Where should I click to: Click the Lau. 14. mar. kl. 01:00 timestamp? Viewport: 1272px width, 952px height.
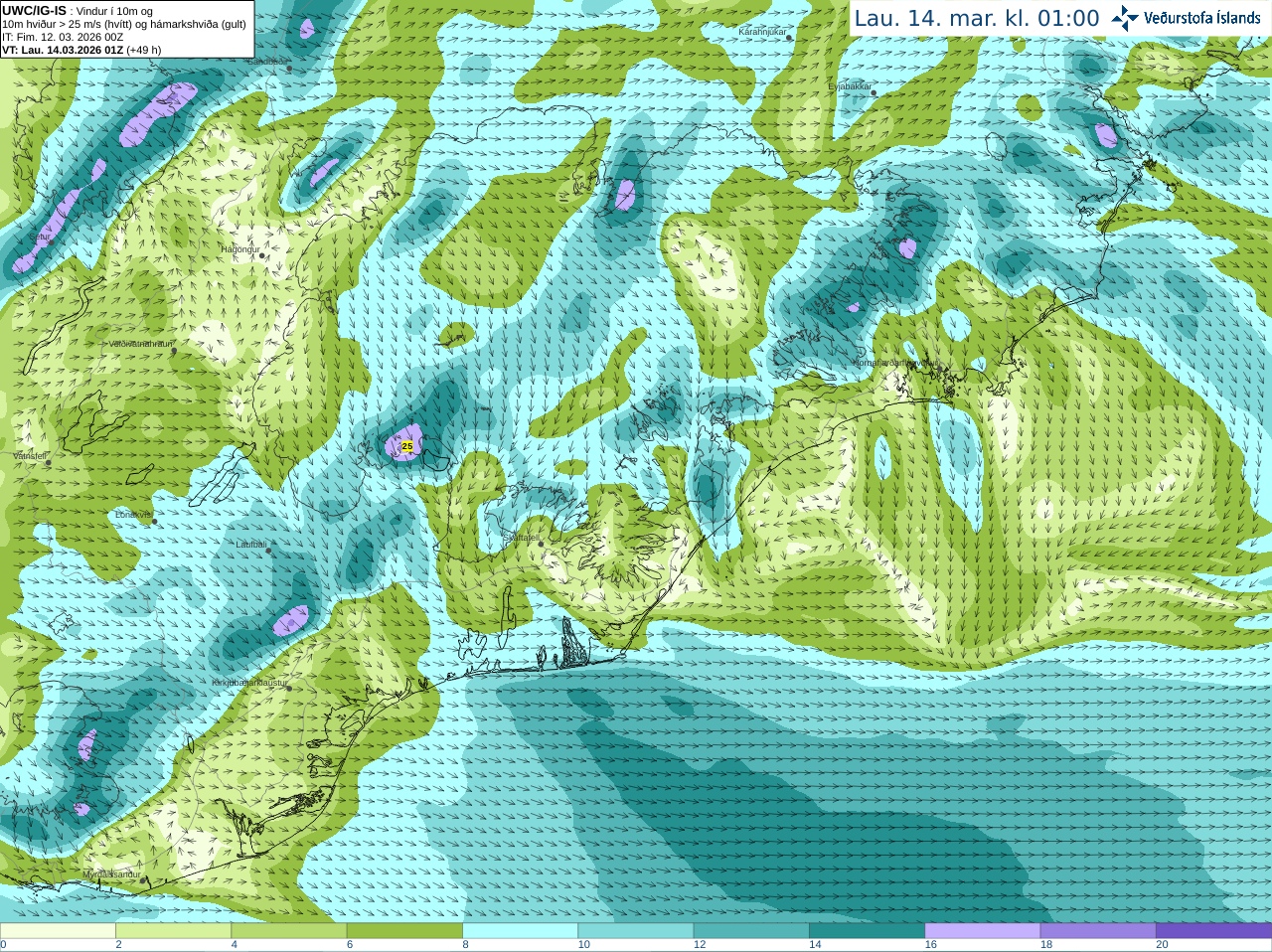point(977,19)
